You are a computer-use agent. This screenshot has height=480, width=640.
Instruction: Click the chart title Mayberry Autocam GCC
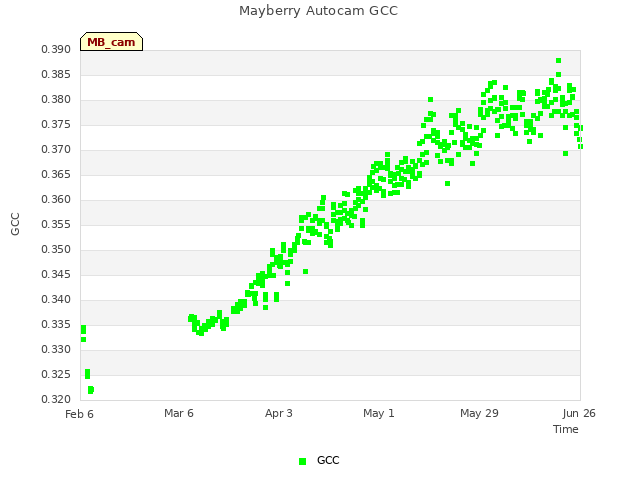[318, 11]
